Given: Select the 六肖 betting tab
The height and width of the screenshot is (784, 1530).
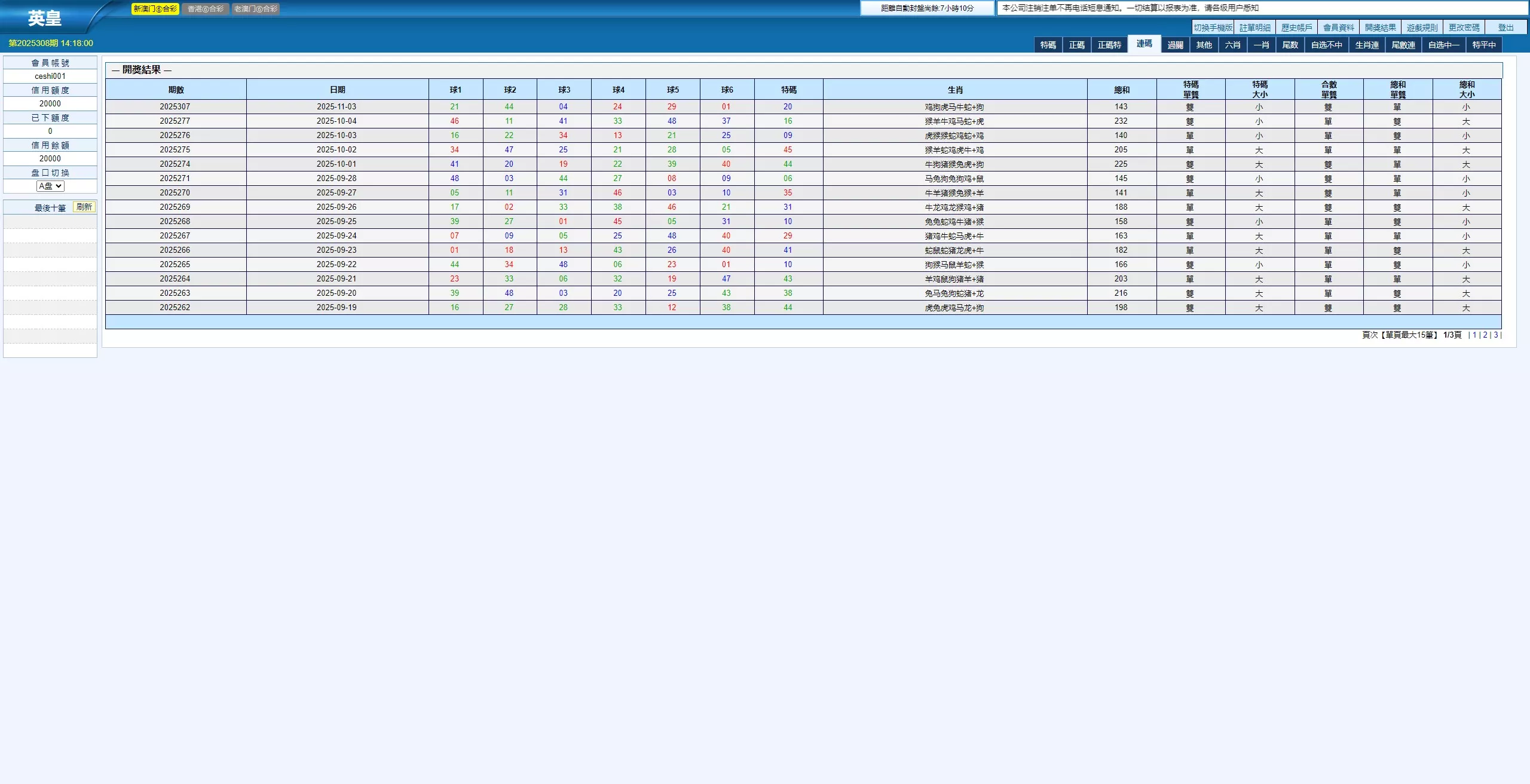Looking at the screenshot, I should [1232, 45].
